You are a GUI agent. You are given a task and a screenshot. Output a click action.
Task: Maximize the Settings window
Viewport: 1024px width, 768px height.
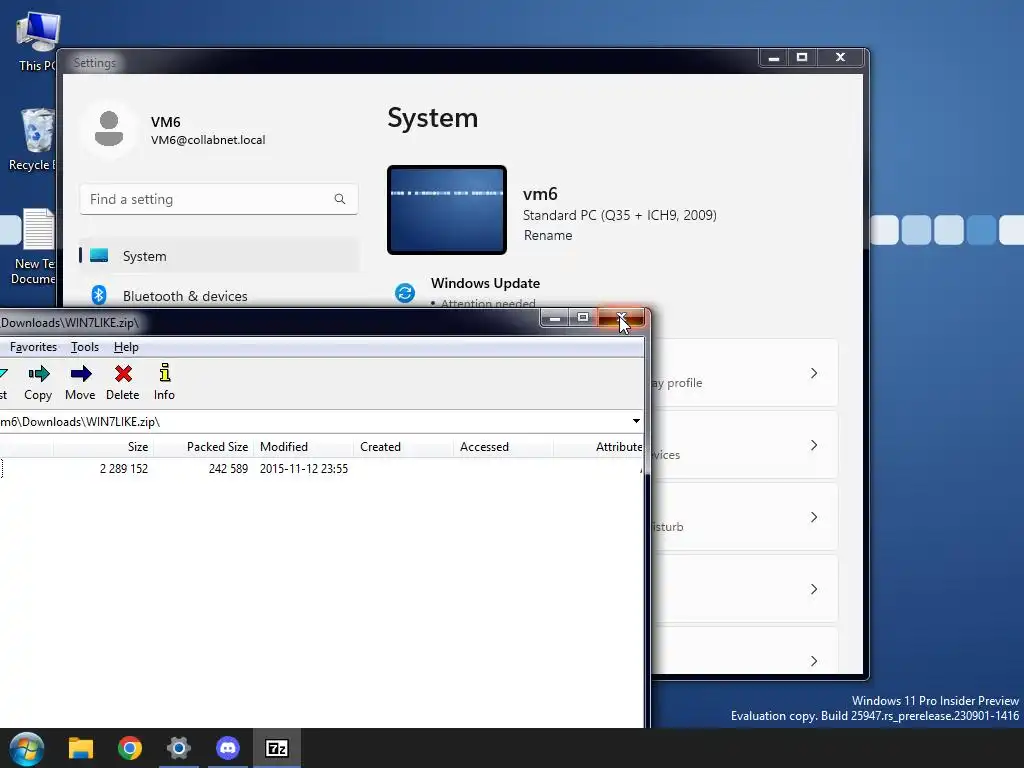click(802, 58)
